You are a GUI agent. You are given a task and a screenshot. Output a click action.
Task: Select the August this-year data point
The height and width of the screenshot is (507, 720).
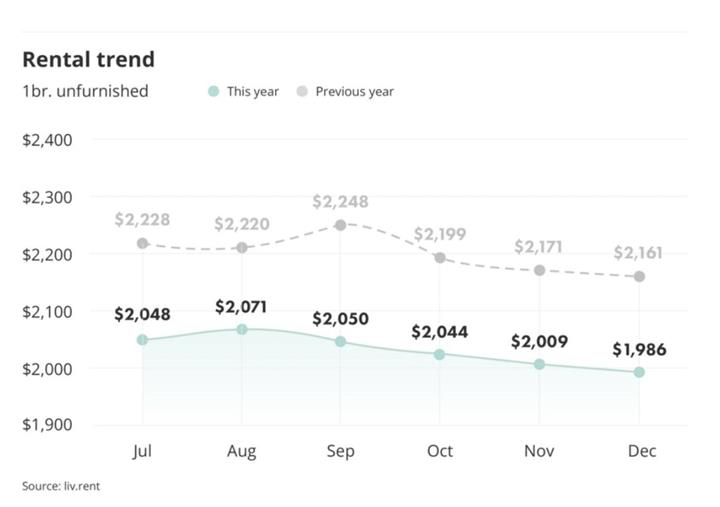[x=242, y=329]
